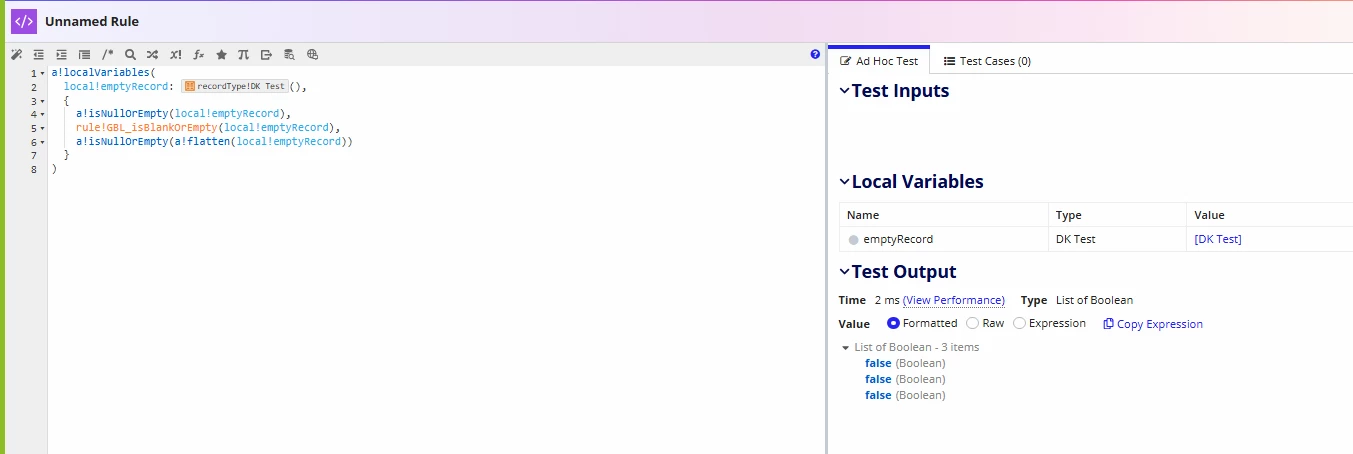This screenshot has height=454, width=1353.
Task: Click the List of Boolean type text
Action: click(1094, 300)
